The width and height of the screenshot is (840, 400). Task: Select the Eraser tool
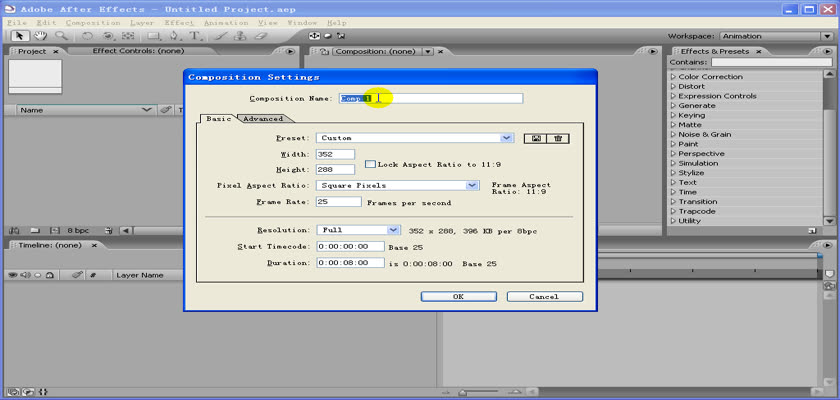click(x=260, y=36)
